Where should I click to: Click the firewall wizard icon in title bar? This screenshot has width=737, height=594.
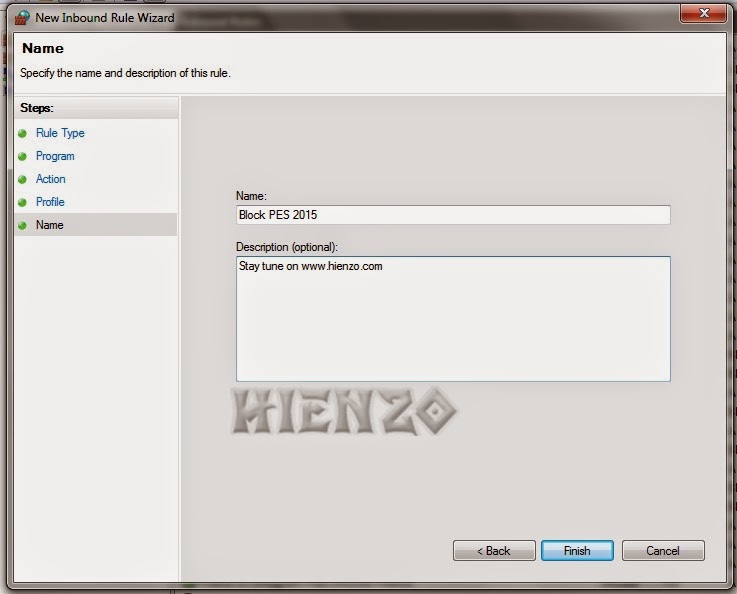(x=22, y=15)
